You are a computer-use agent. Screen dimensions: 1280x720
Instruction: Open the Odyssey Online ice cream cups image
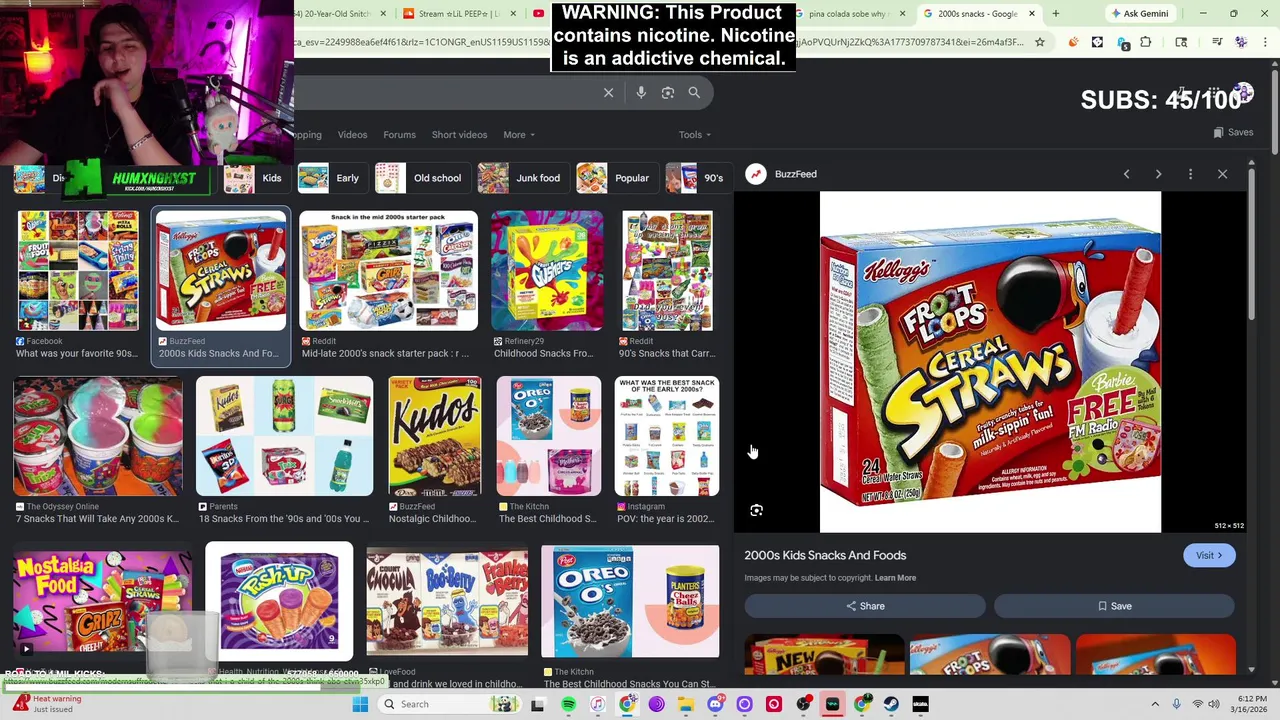98,436
